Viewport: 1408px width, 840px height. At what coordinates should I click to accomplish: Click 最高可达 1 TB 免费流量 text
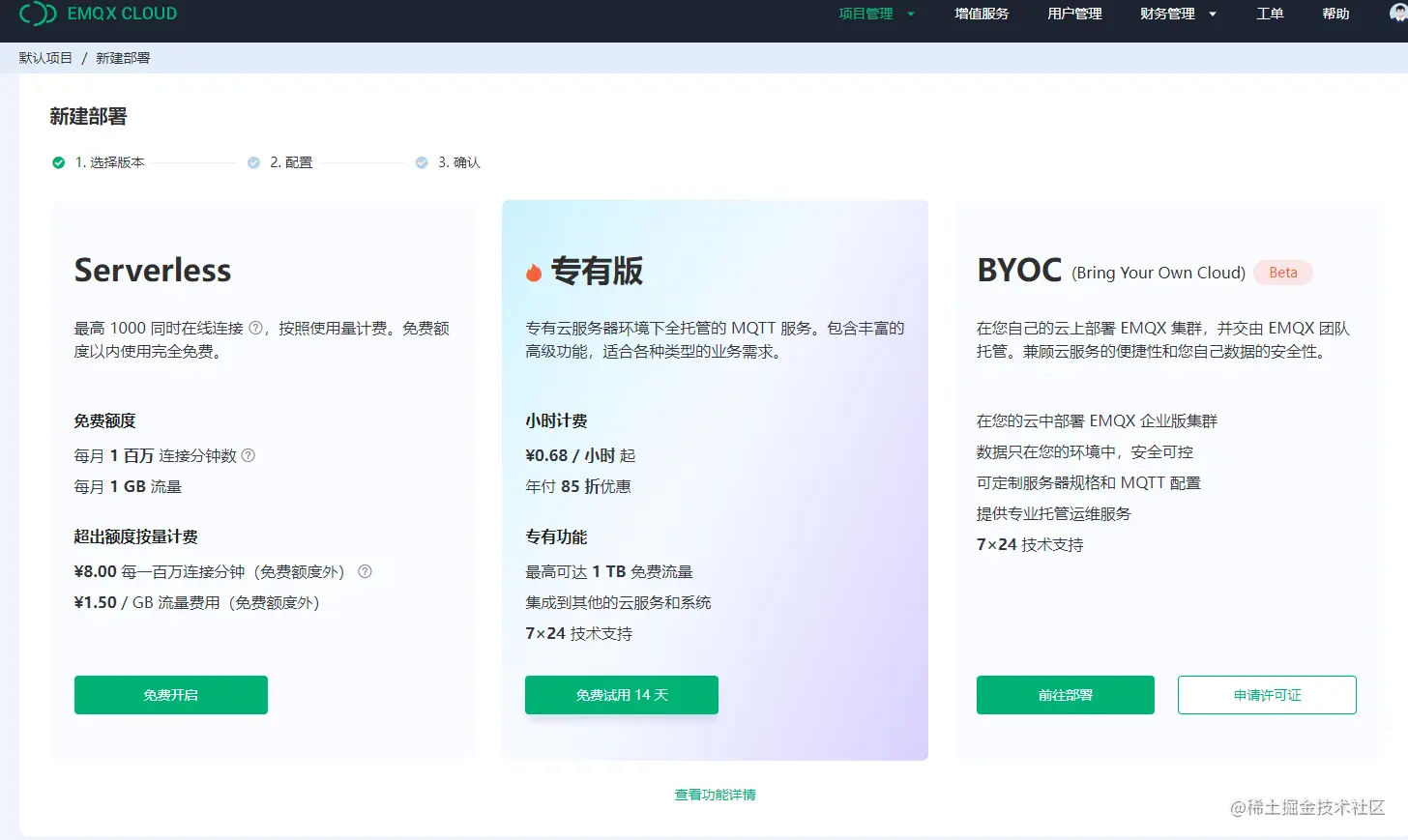(609, 571)
